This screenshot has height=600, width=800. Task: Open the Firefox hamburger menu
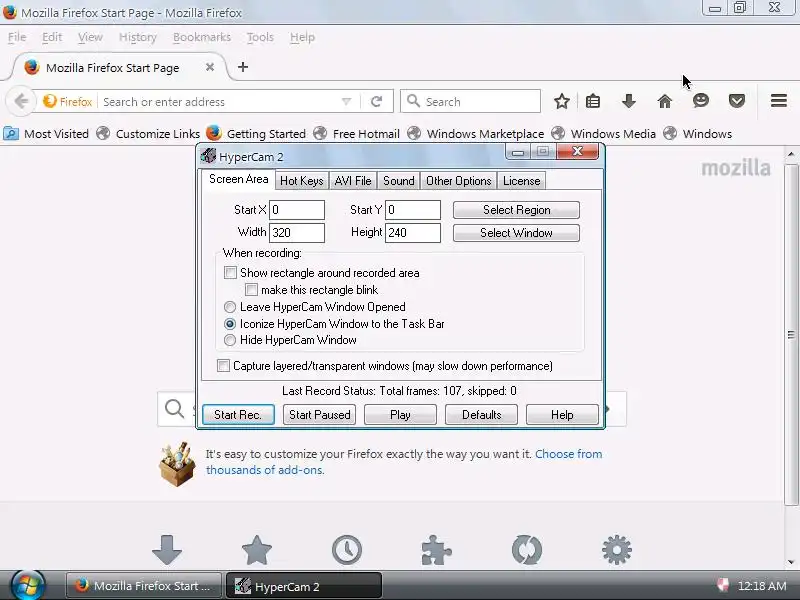(x=779, y=101)
